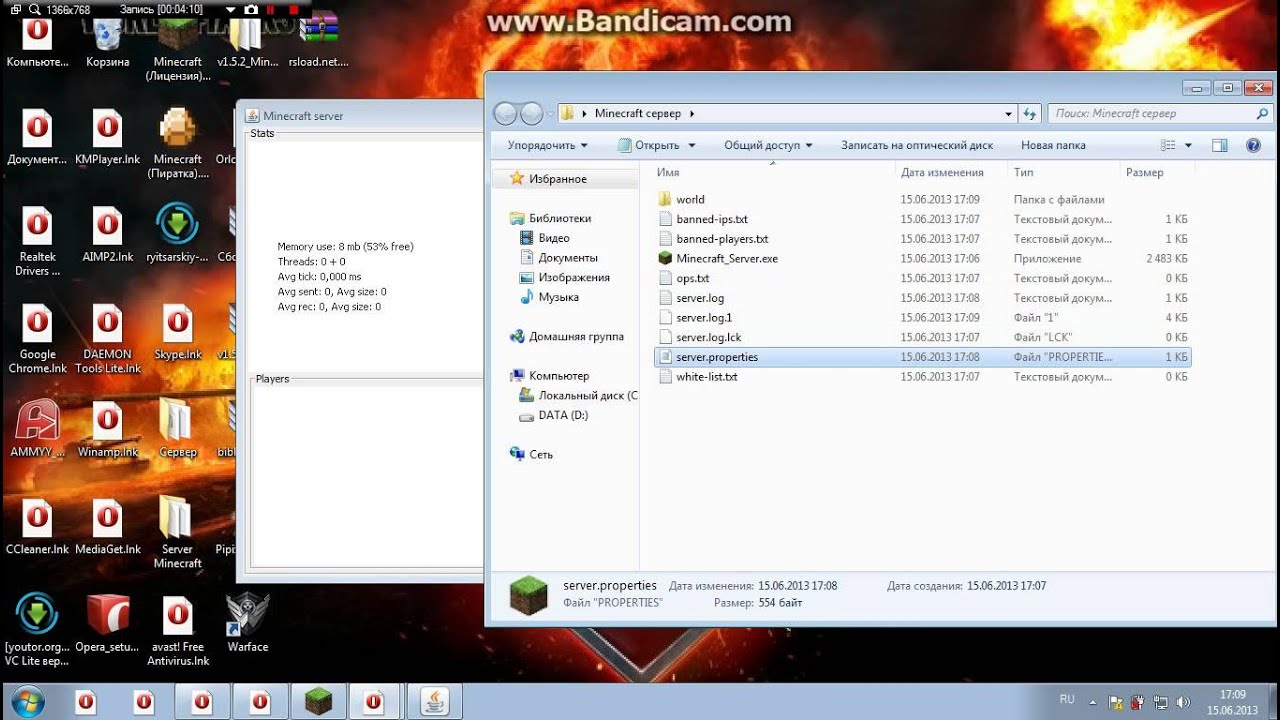
Task: Select CCleaner.lnk desktop shortcut
Action: coord(37,527)
